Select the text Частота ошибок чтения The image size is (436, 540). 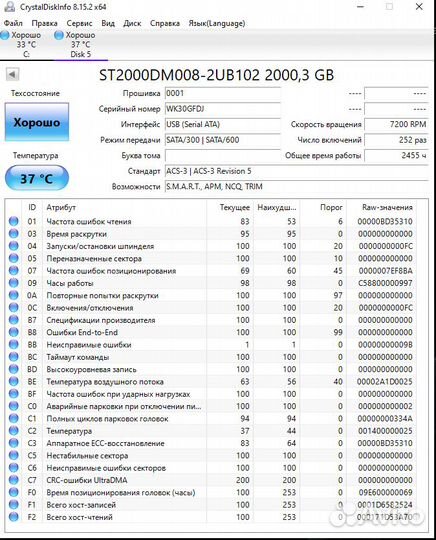tap(89, 221)
